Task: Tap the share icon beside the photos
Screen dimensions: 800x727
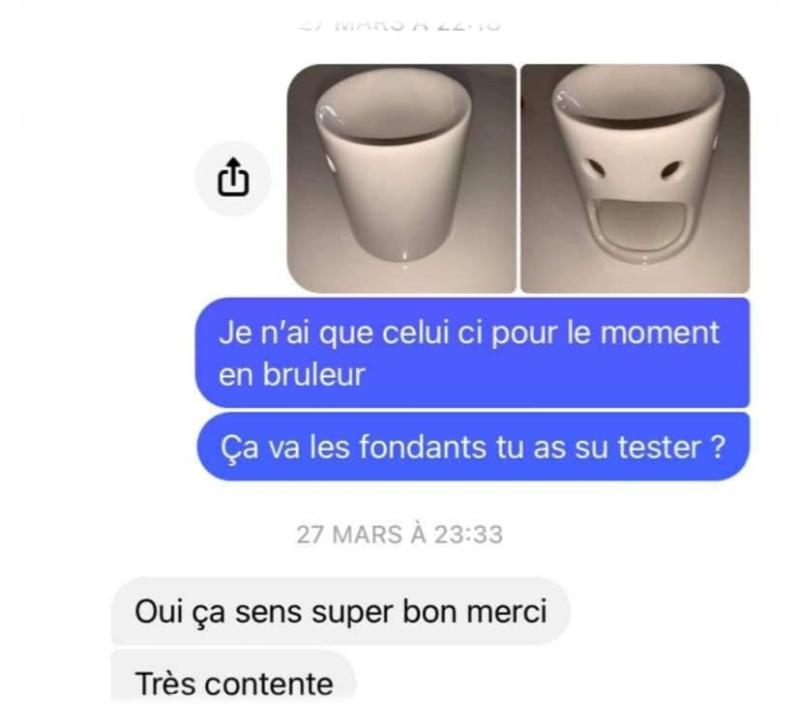Action: [233, 178]
